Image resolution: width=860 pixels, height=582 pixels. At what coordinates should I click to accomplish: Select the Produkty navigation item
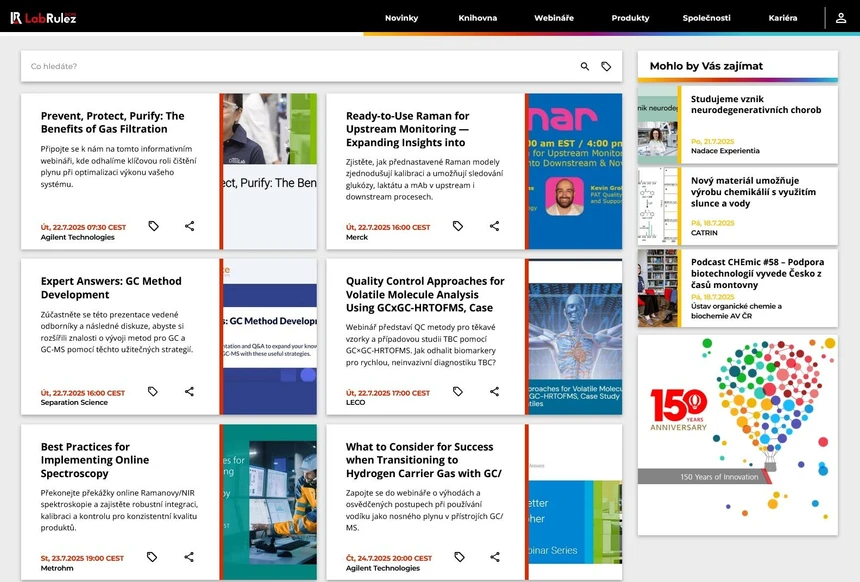tap(630, 17)
